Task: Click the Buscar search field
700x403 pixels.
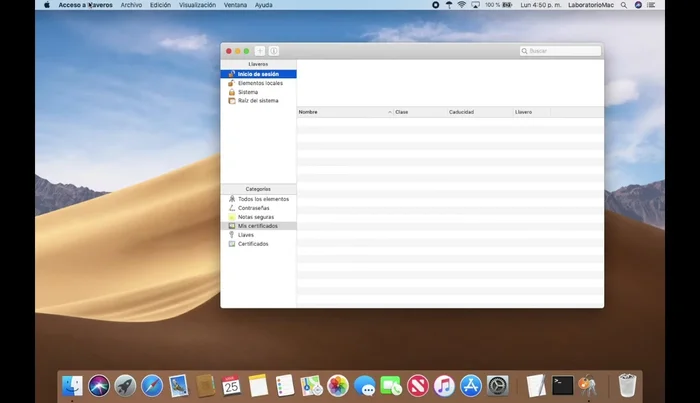Action: pyautogui.click(x=563, y=51)
